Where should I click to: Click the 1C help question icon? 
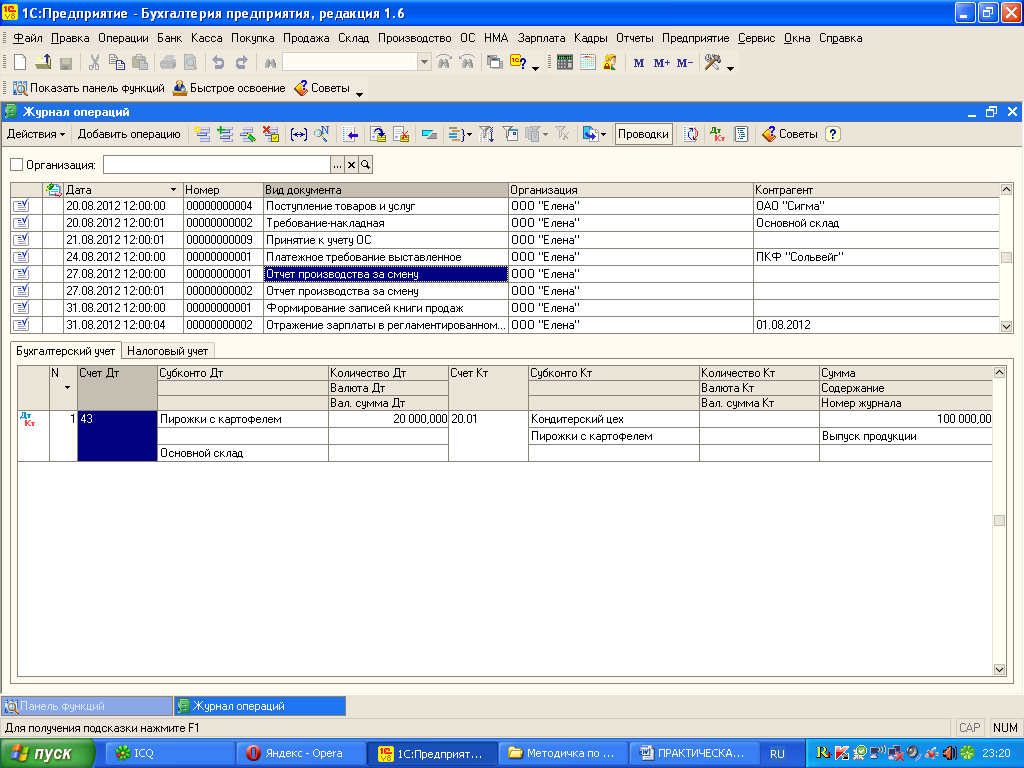pos(519,63)
